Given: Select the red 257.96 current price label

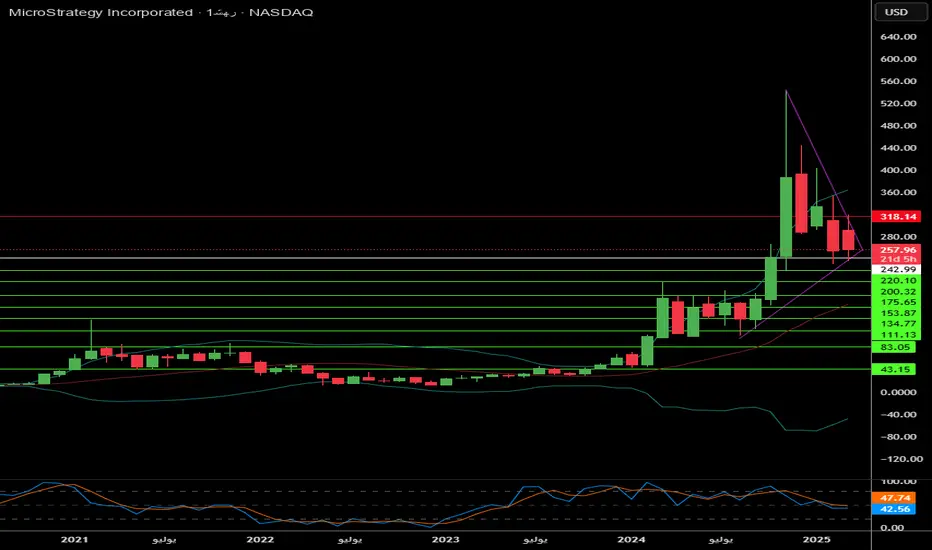Looking at the screenshot, I should [x=896, y=250].
